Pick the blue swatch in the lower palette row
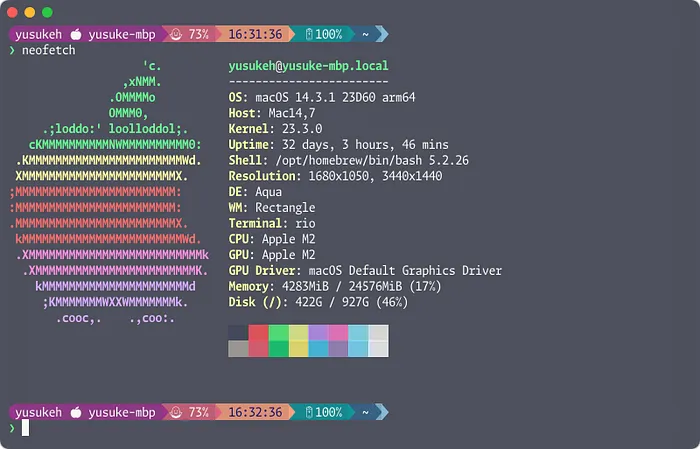Image resolution: width=700 pixels, height=449 pixels. pos(319,349)
